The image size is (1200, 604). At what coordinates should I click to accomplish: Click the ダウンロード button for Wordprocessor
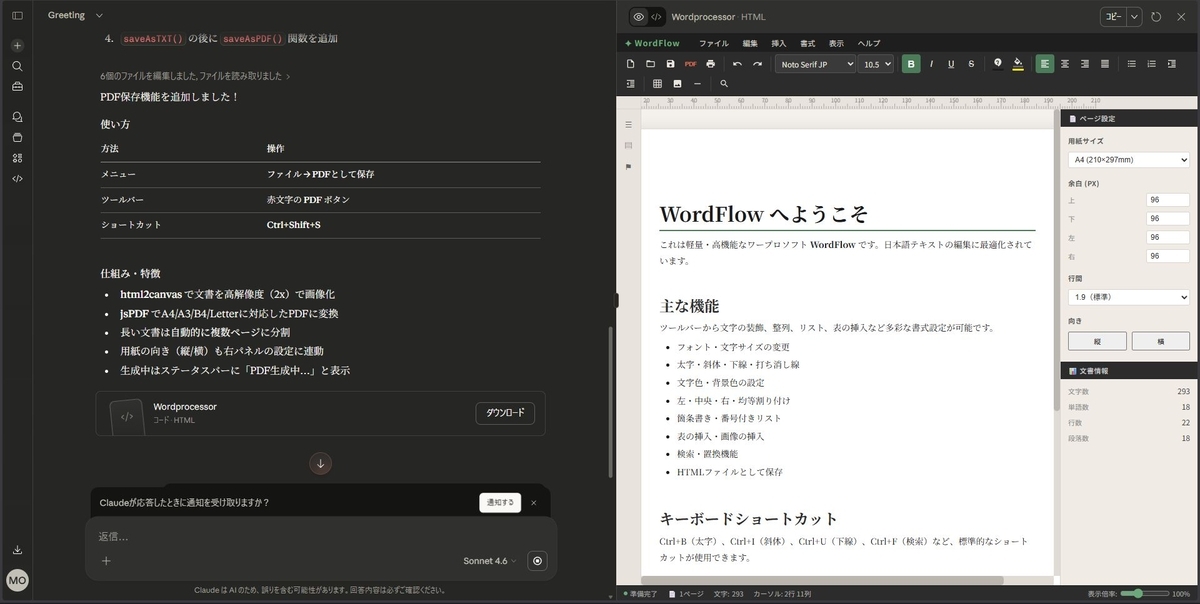505,413
